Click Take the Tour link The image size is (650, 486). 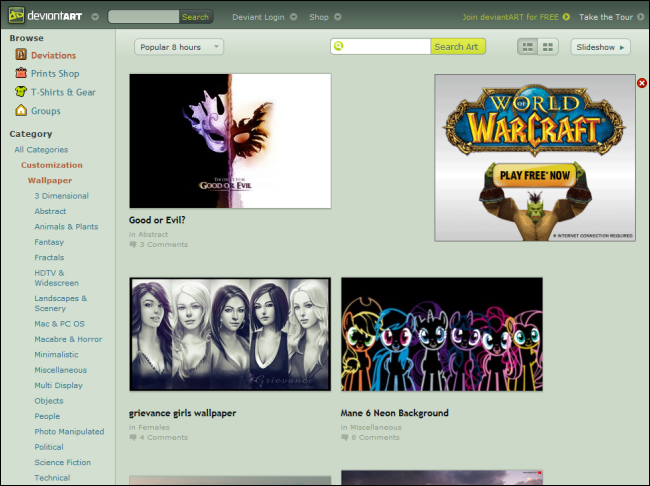(x=606, y=17)
